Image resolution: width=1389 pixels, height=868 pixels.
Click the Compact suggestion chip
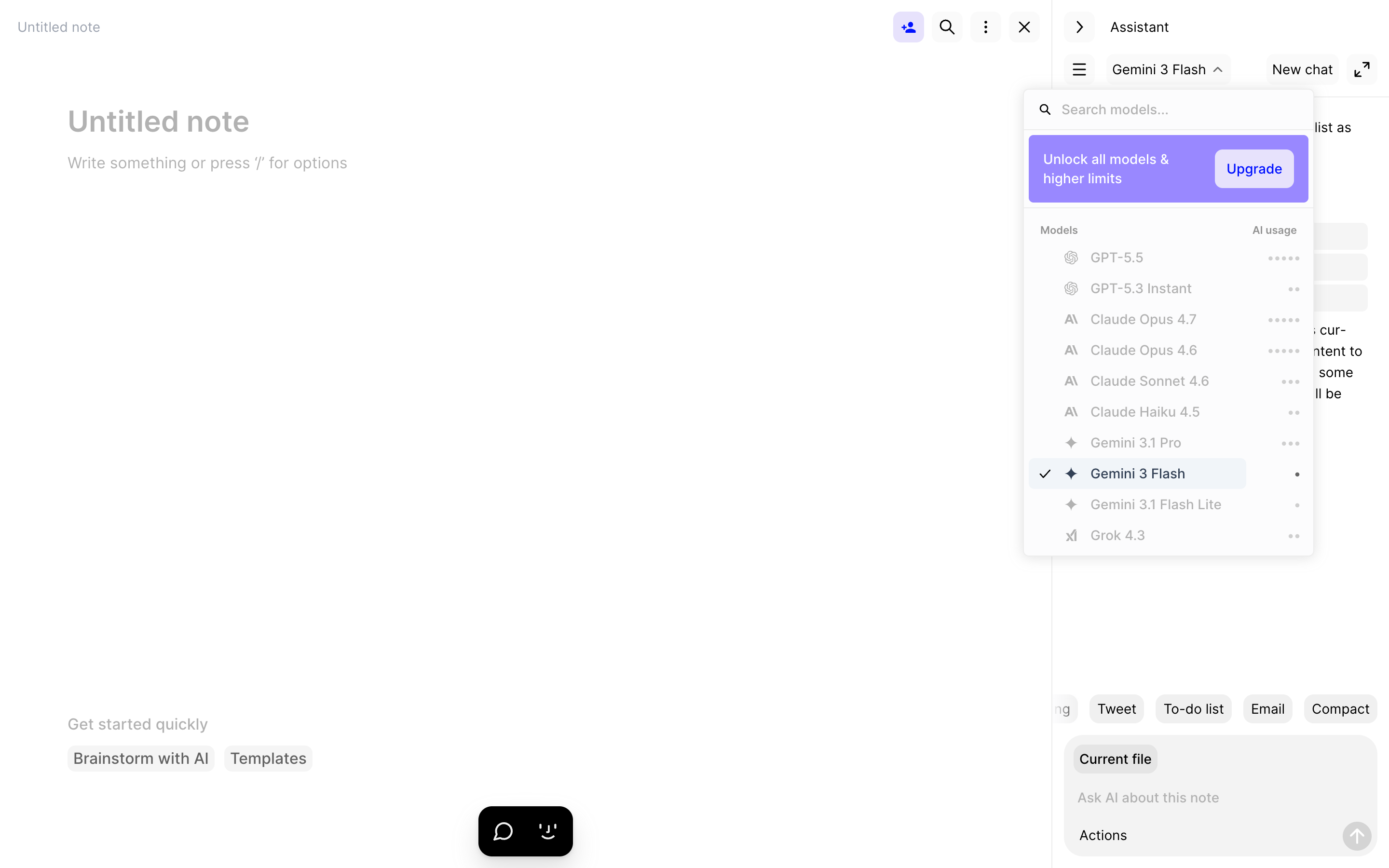pos(1340,709)
